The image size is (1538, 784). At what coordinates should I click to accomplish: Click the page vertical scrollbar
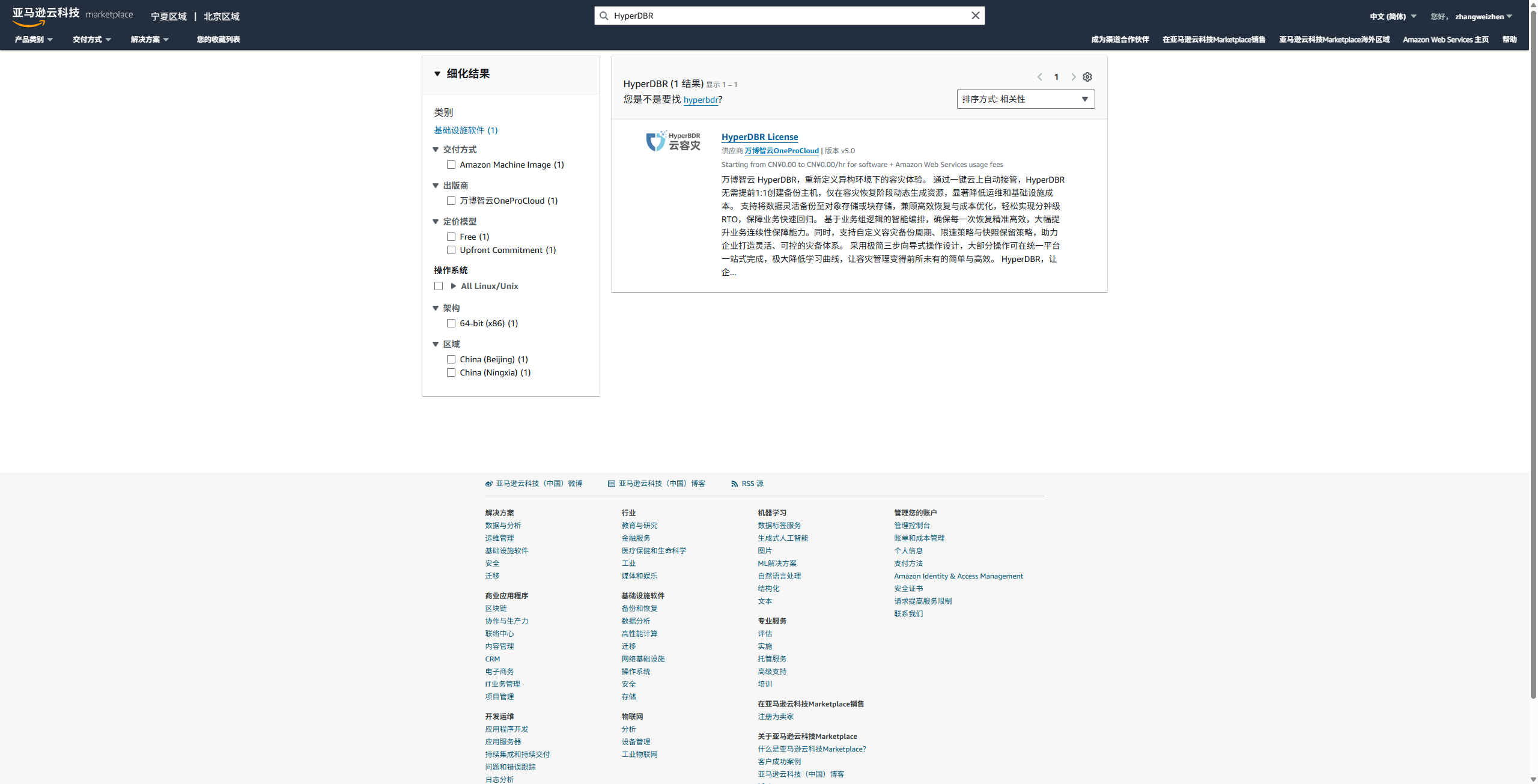click(x=1533, y=354)
